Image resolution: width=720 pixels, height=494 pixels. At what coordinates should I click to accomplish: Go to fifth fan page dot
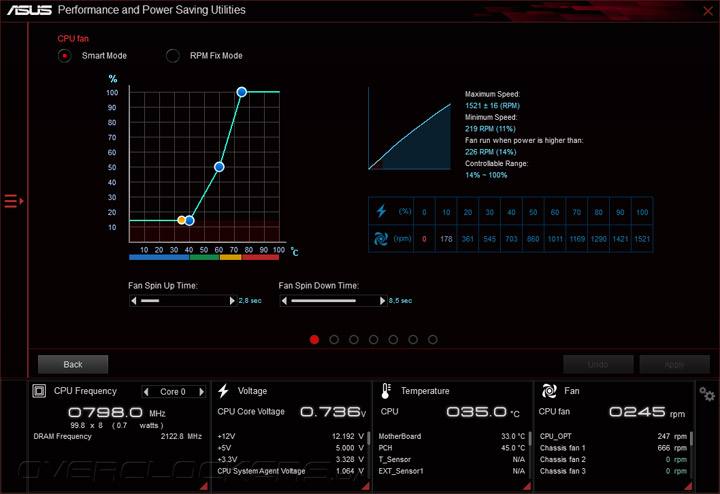393,339
